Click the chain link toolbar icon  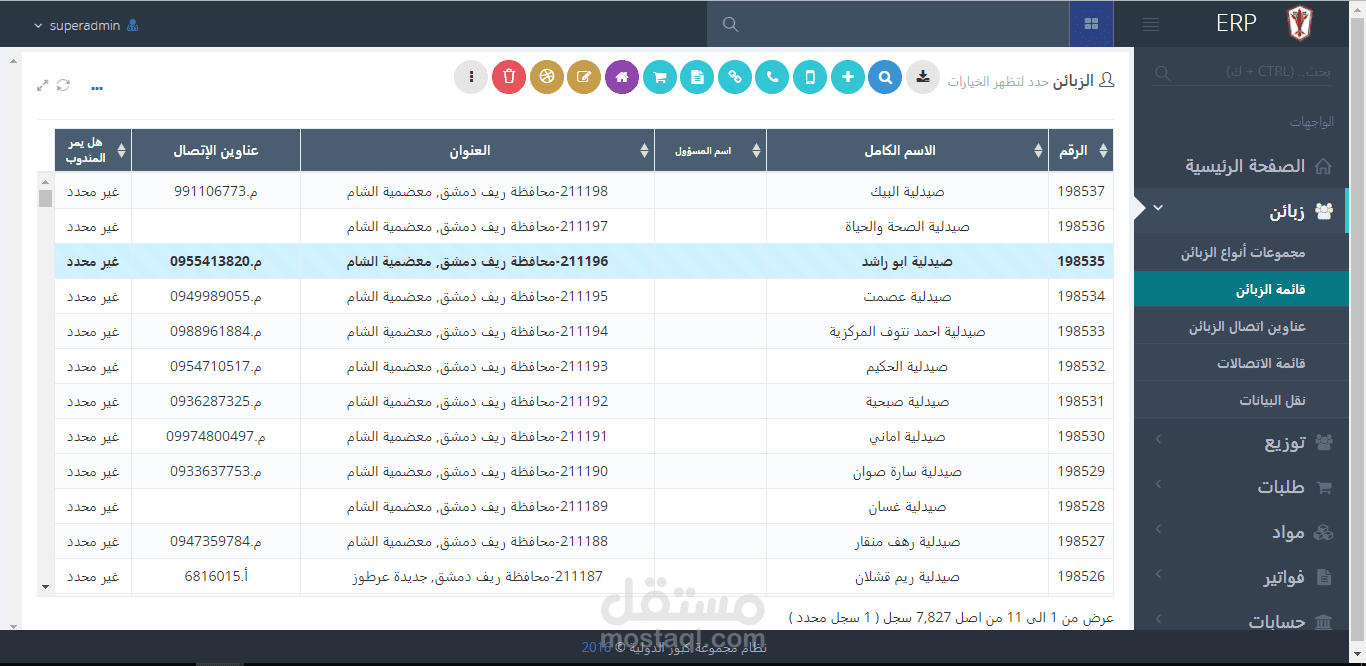(735, 77)
